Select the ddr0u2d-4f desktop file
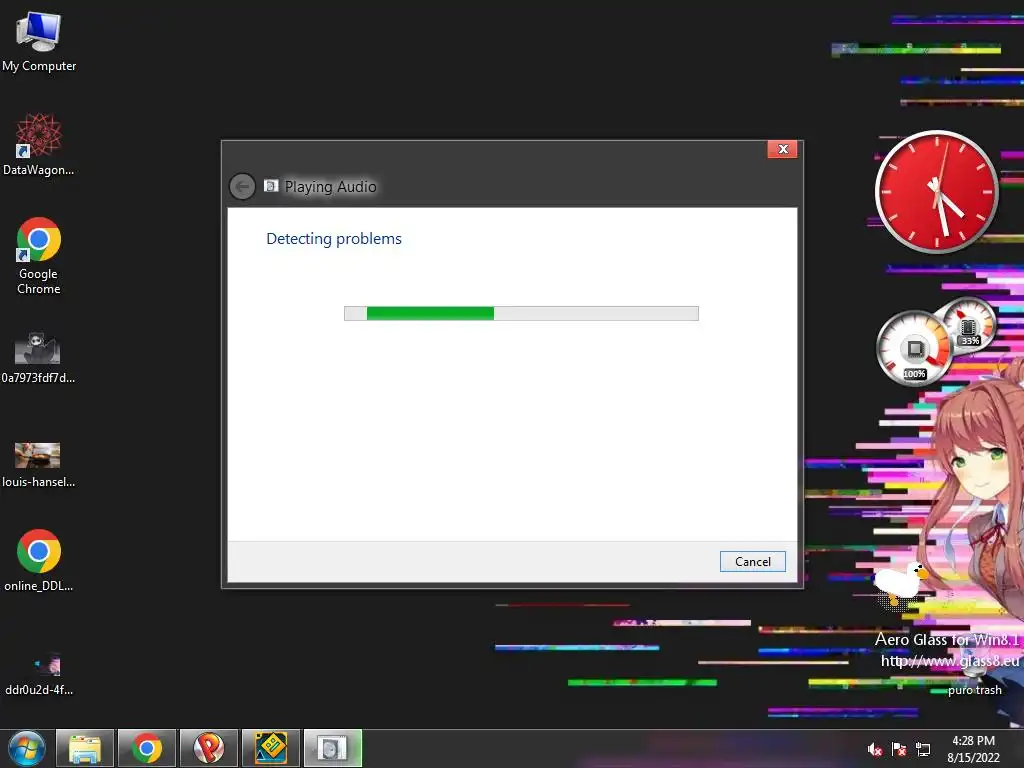 [39, 674]
